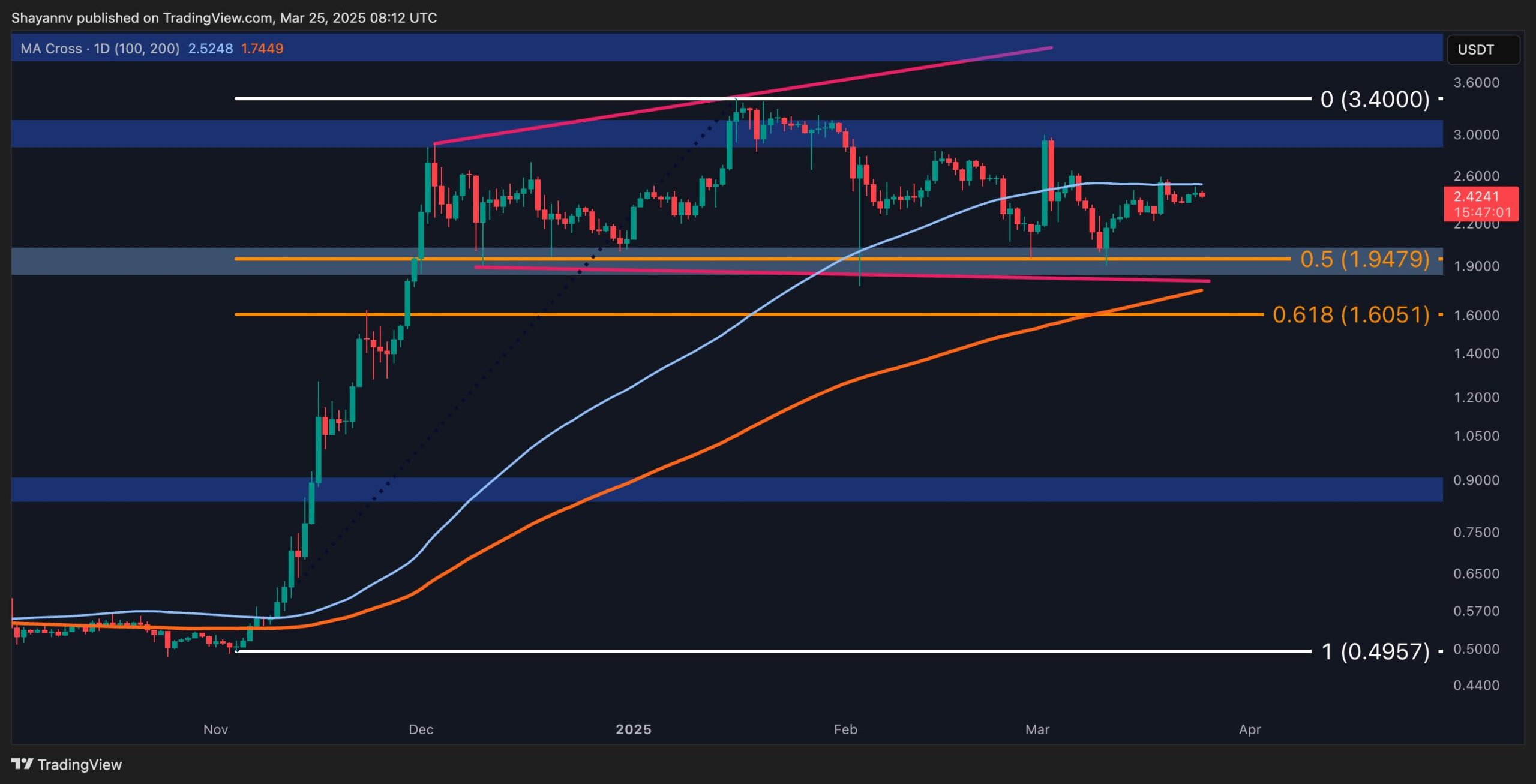Click the Shayannv published header text
Screen dimensions: 1536x784
pos(224,18)
